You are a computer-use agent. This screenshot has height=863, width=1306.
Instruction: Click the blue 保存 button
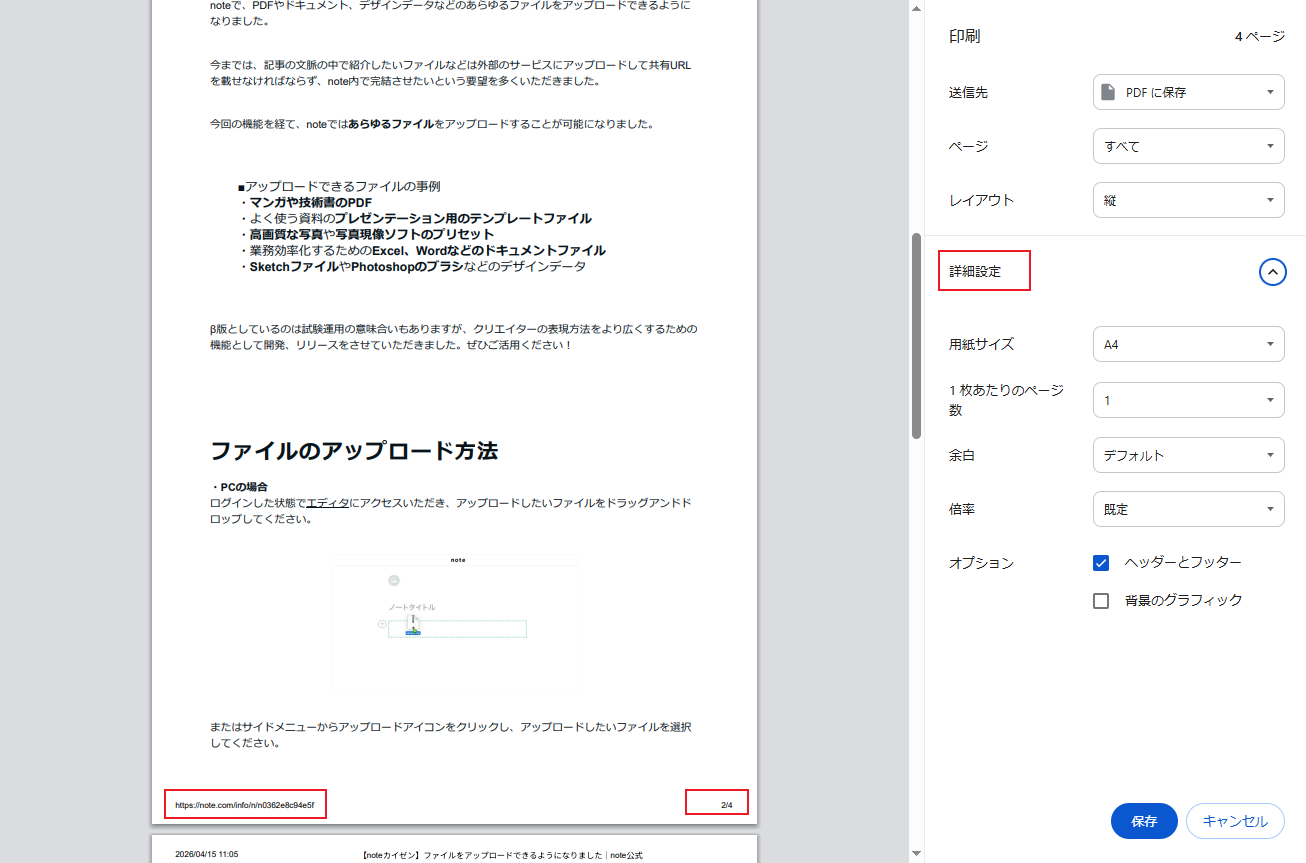(1143, 820)
